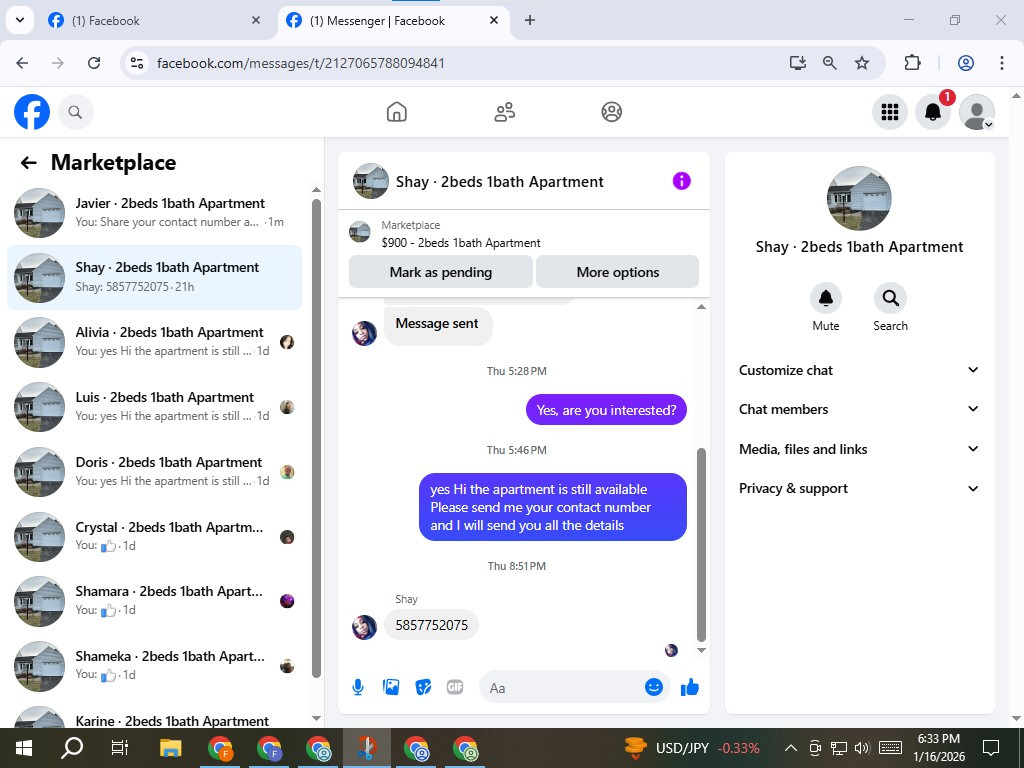Viewport: 1024px width, 768px height.
Task: Attach a photo file icon
Action: pyautogui.click(x=391, y=687)
